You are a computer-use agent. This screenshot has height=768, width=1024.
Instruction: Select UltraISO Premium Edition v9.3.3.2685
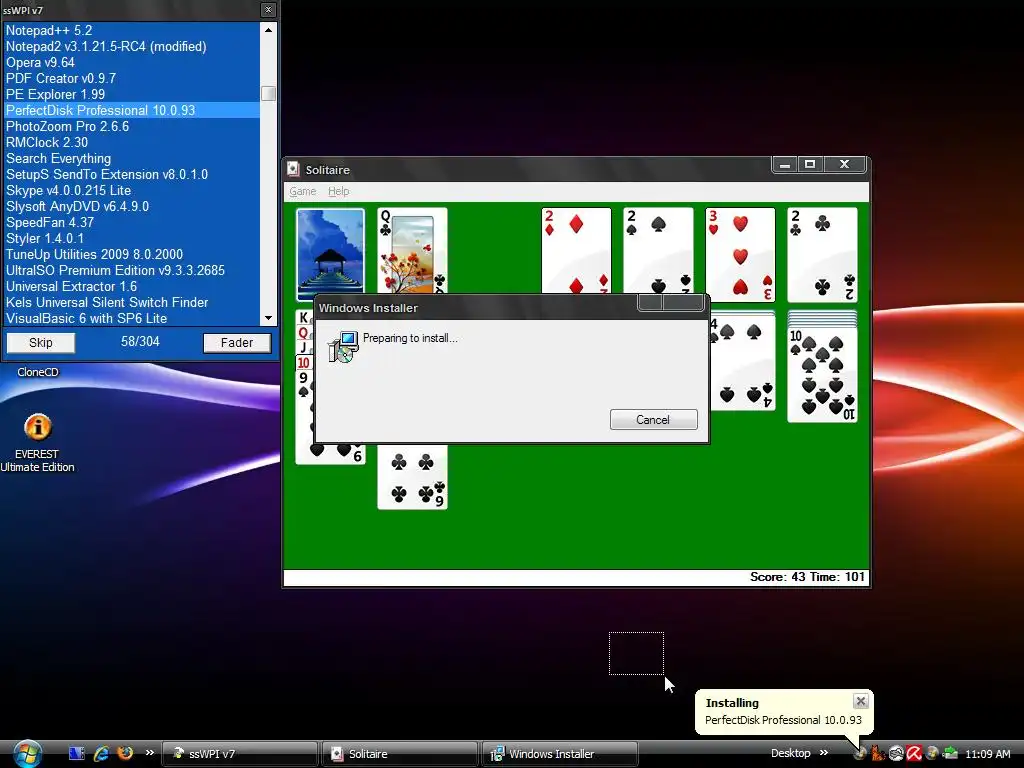(132, 270)
